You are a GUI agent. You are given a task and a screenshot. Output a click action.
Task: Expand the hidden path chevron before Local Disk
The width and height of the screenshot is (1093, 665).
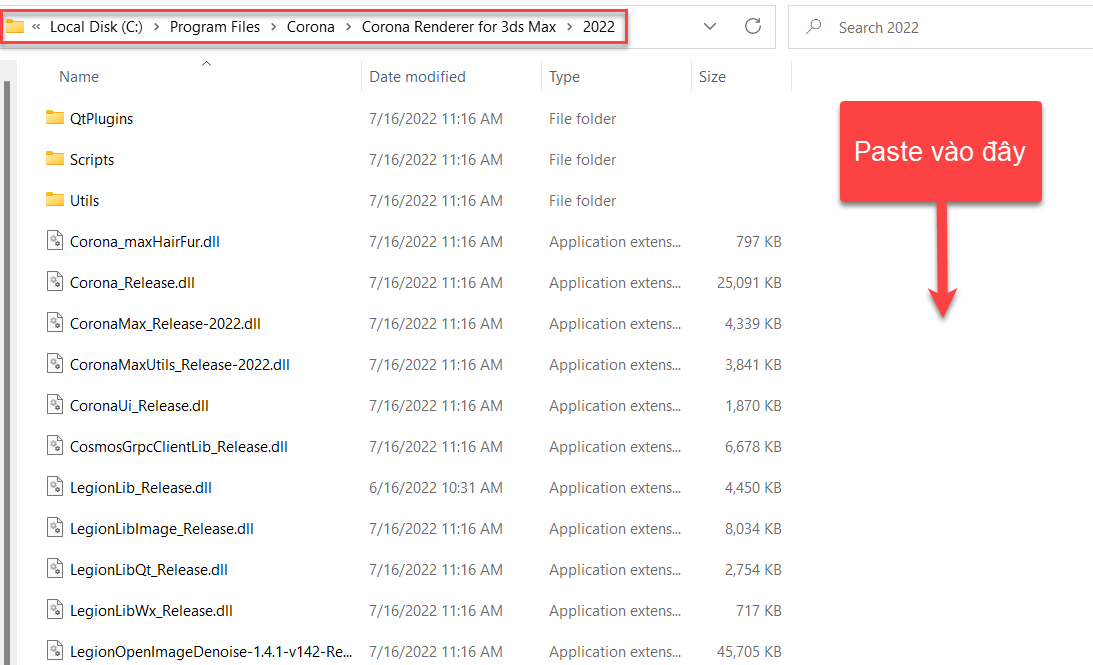36,27
